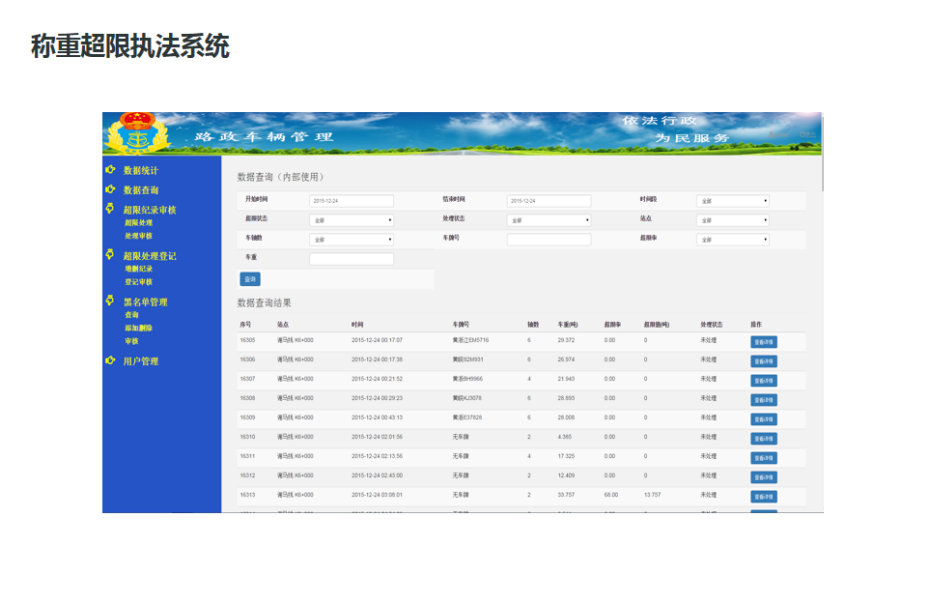This screenshot has height=603, width=931.
Task: Expand the 车轴数 dropdown
Action: pos(351,240)
